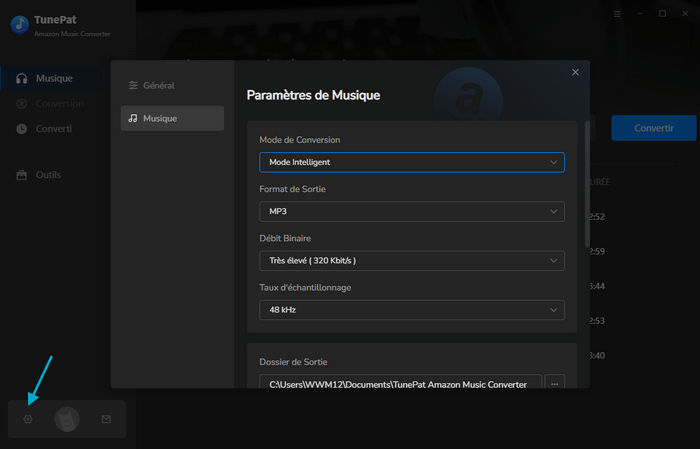
Task: Click the Mode de Conversion label
Action: click(300, 140)
